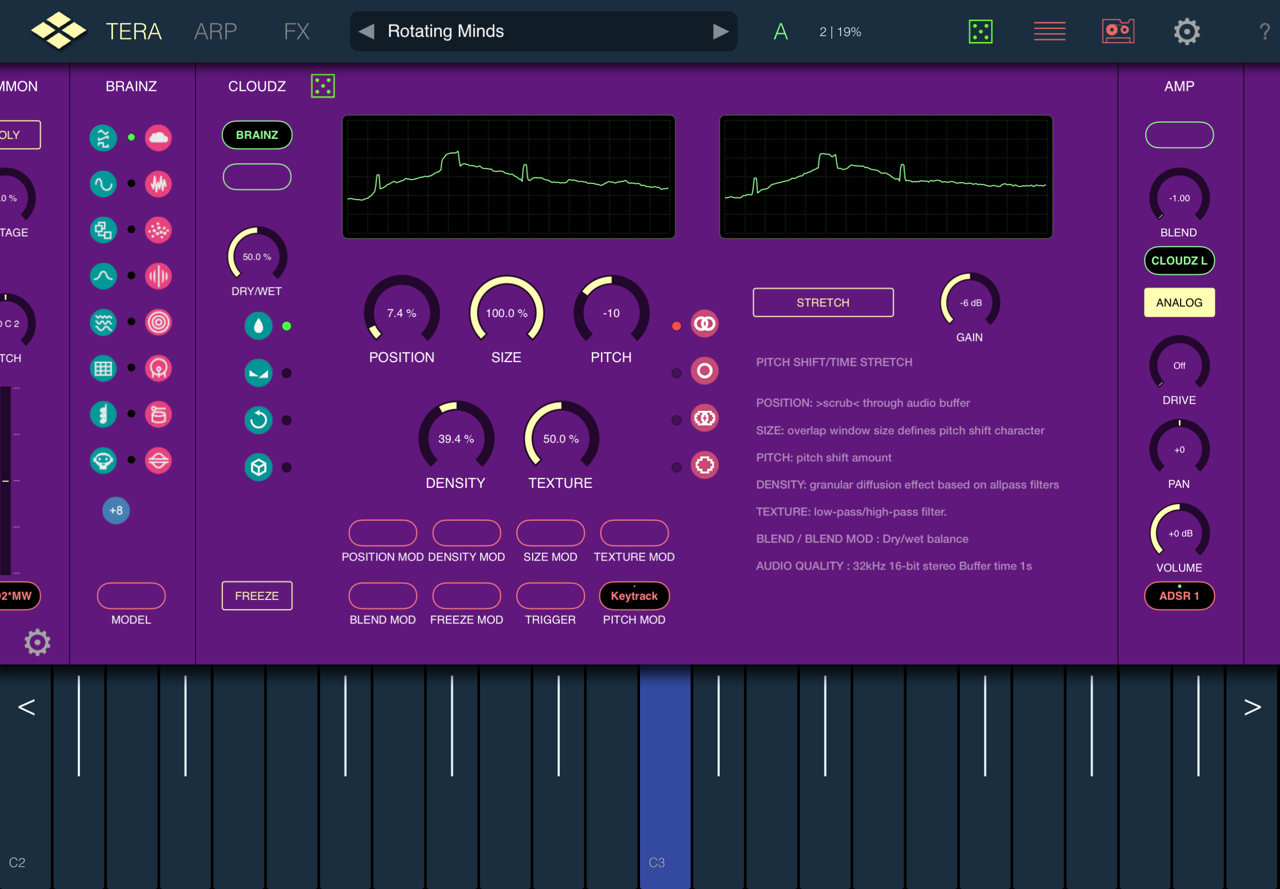This screenshot has height=889, width=1280.
Task: Shift keyboard down with left arrow
Action: click(x=27, y=708)
